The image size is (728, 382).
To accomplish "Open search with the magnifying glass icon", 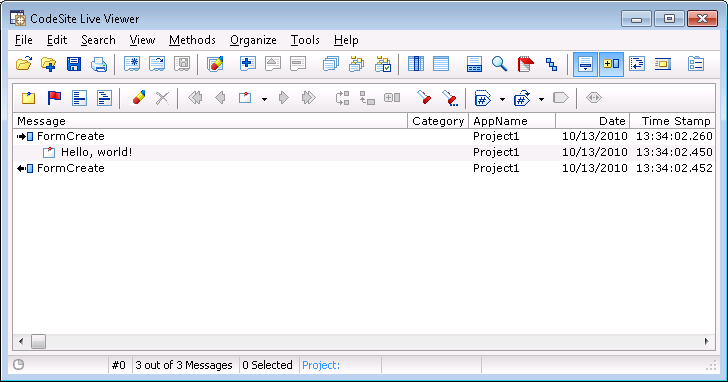I will click(x=500, y=64).
